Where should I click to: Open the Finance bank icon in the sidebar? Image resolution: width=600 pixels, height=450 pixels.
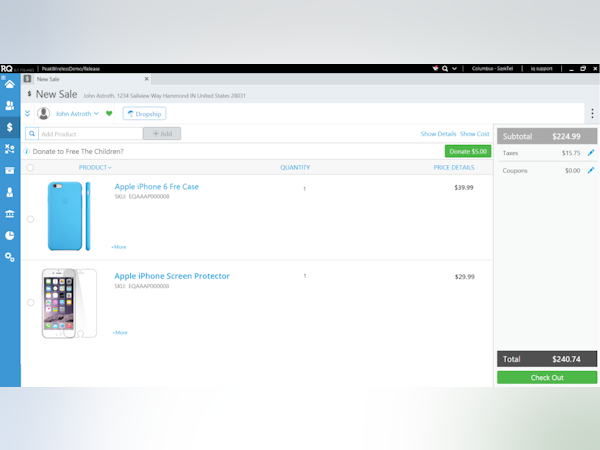[x=10, y=214]
